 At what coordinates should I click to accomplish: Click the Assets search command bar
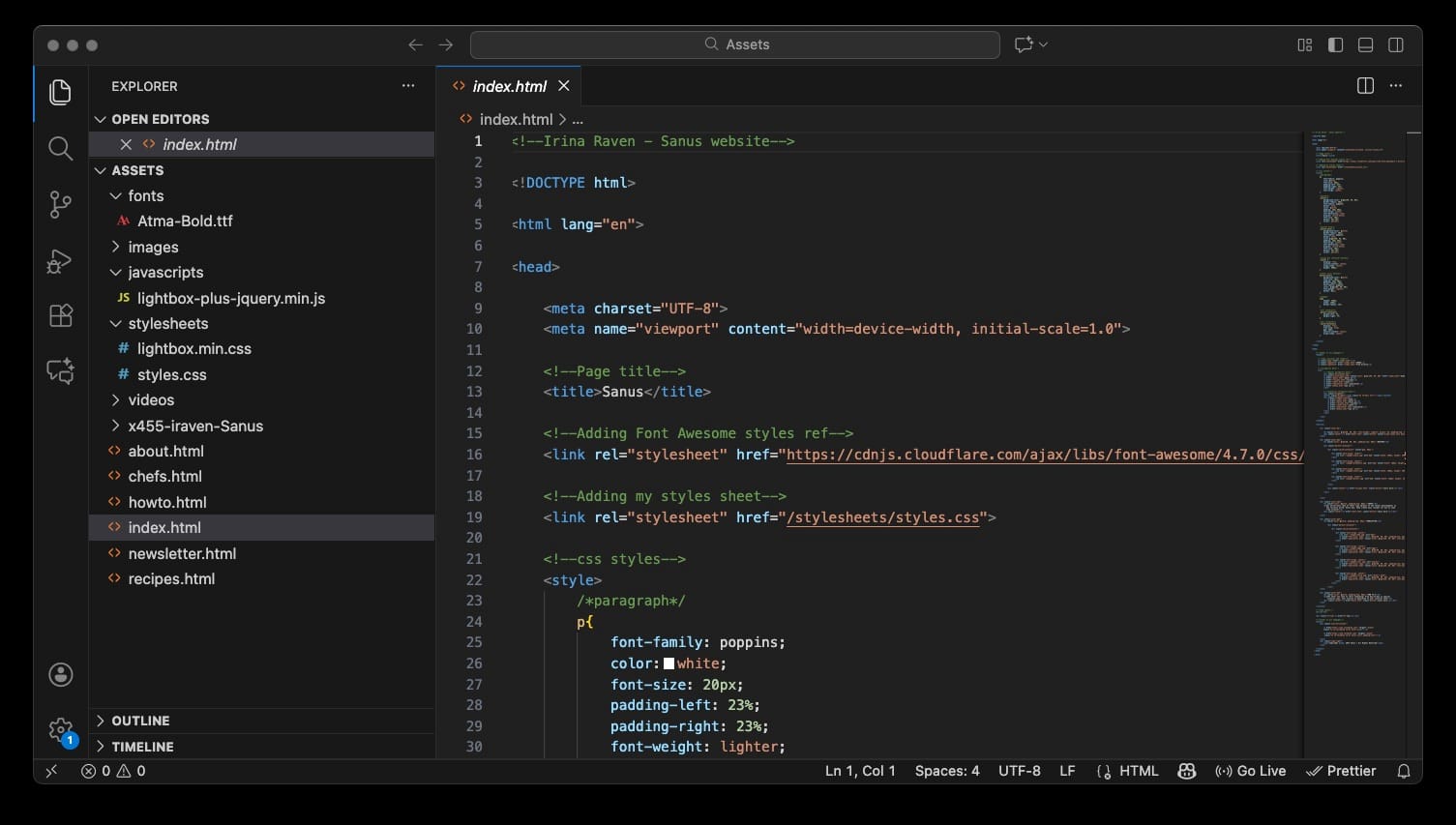point(734,44)
